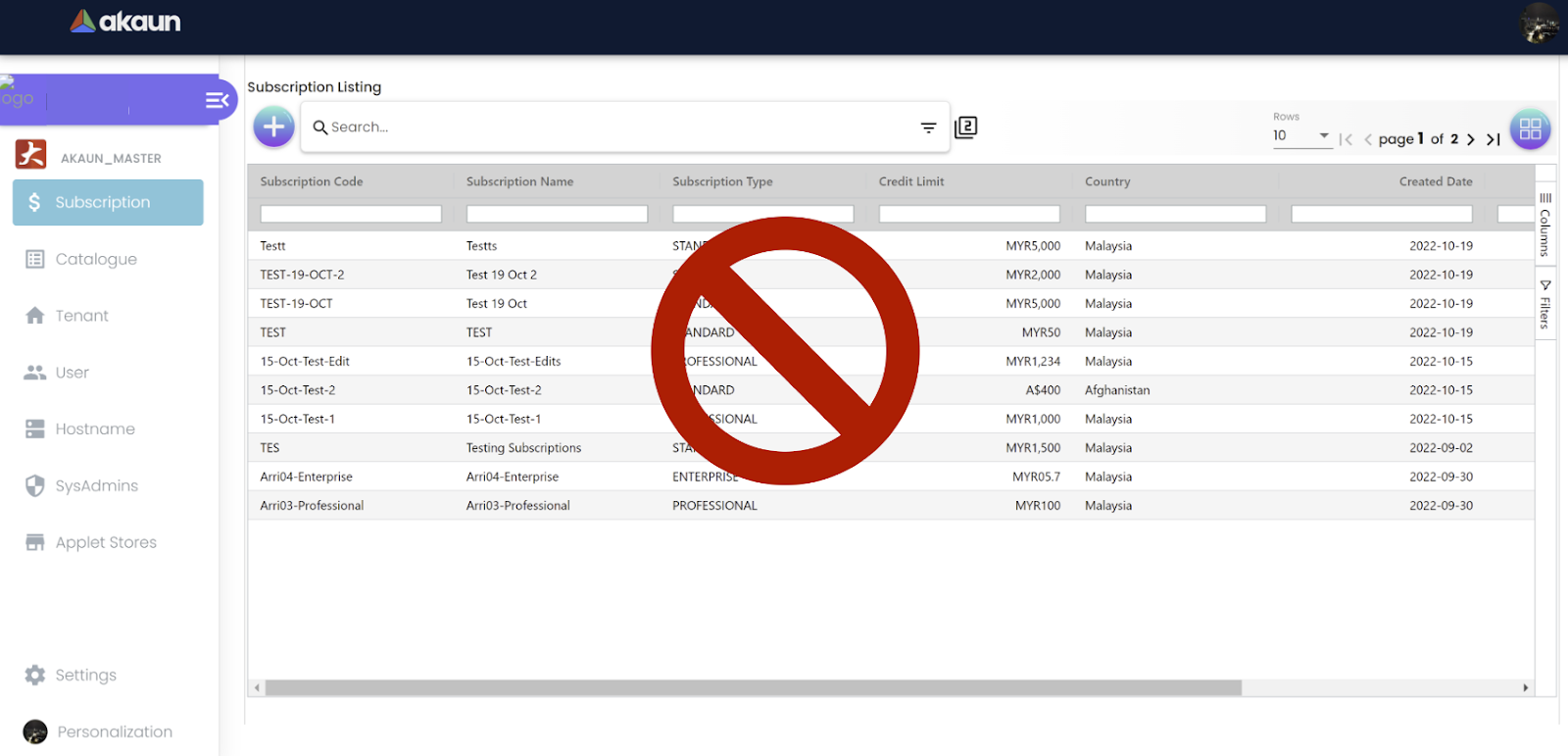Open the grid apps launcher icon
Image resolution: width=1568 pixels, height=756 pixels.
[x=1530, y=129]
